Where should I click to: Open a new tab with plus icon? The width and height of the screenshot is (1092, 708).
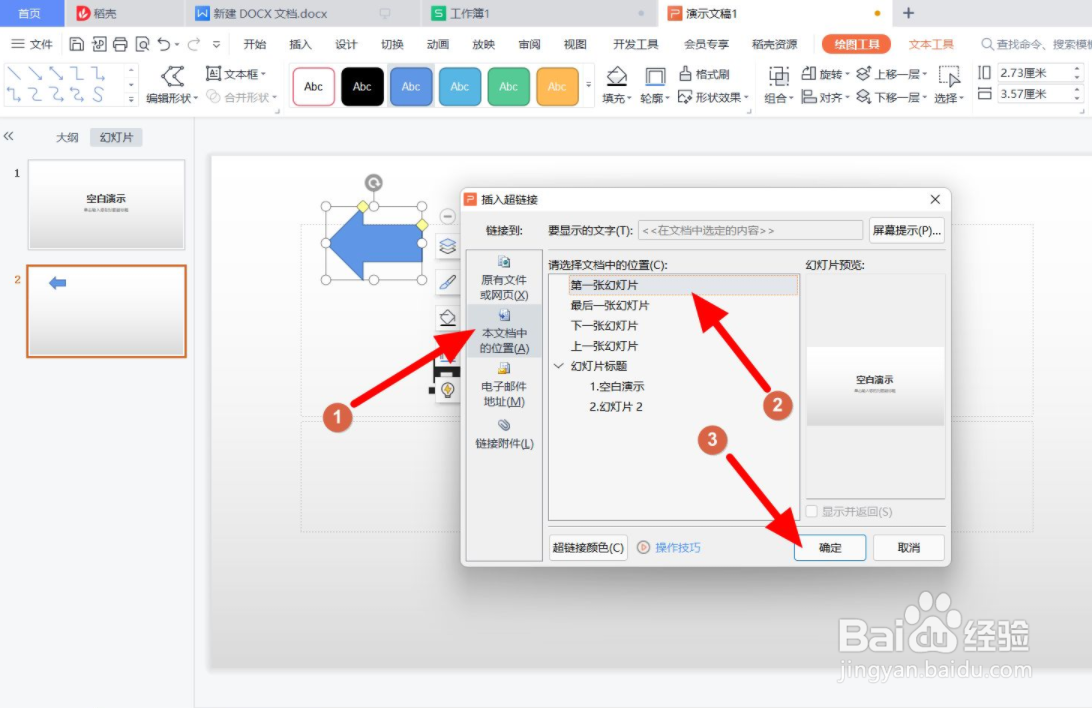pos(908,13)
